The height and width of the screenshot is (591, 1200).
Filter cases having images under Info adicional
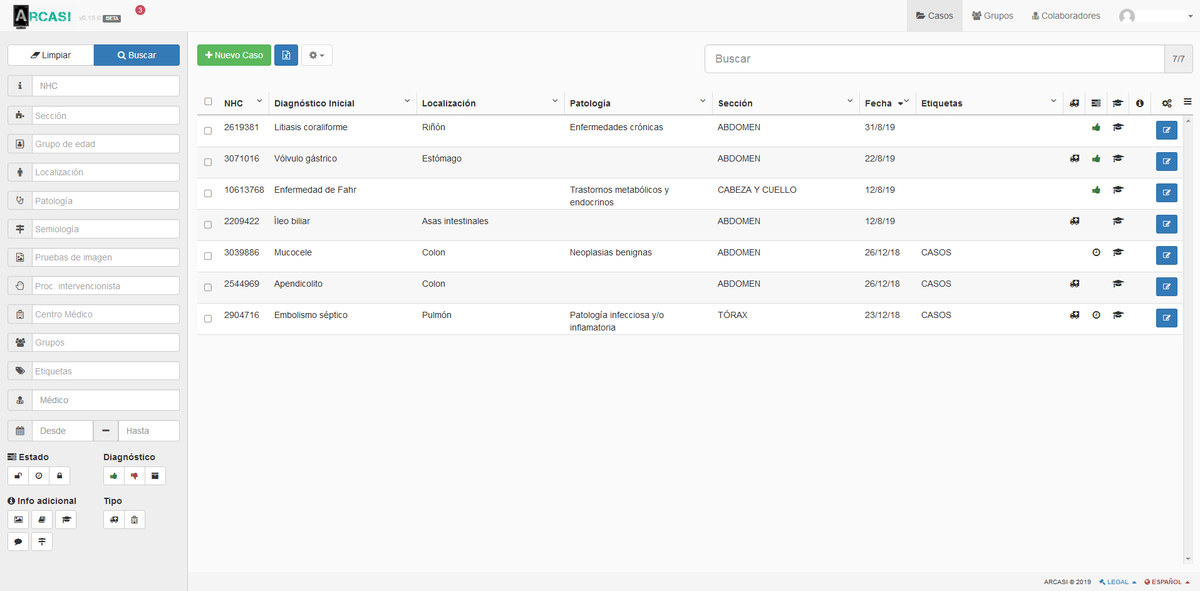tap(18, 520)
